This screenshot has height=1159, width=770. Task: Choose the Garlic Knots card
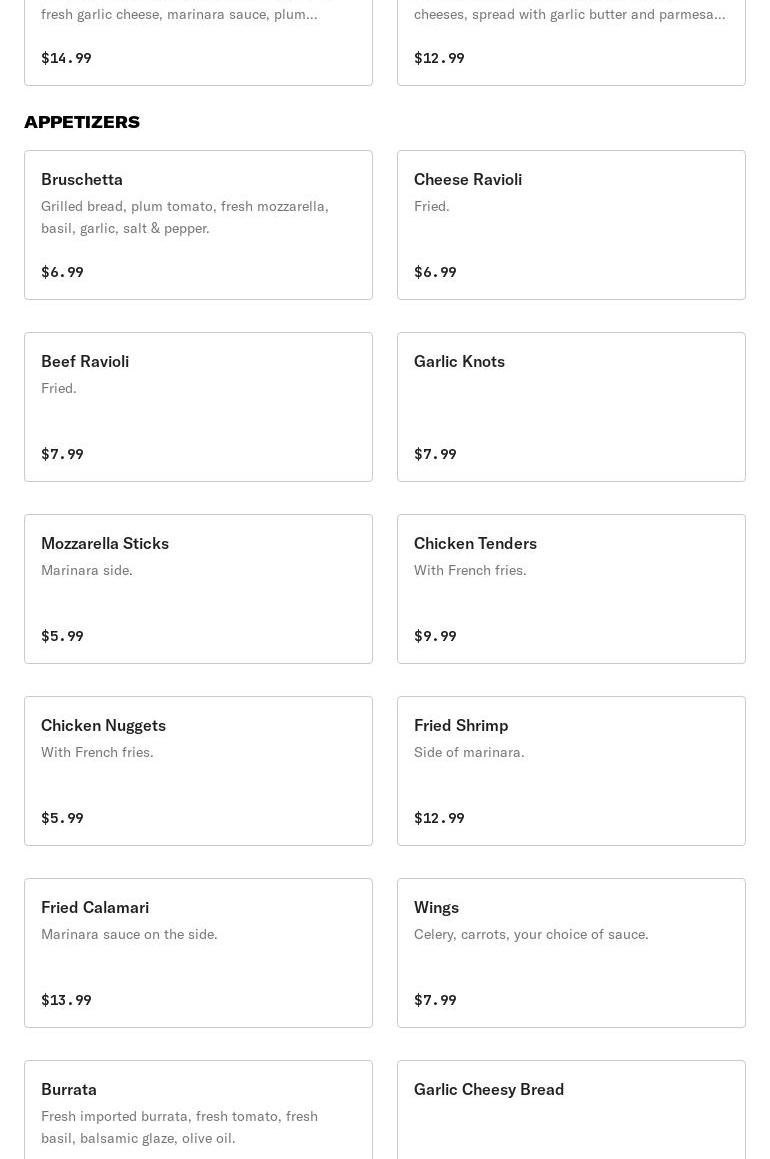(x=571, y=407)
